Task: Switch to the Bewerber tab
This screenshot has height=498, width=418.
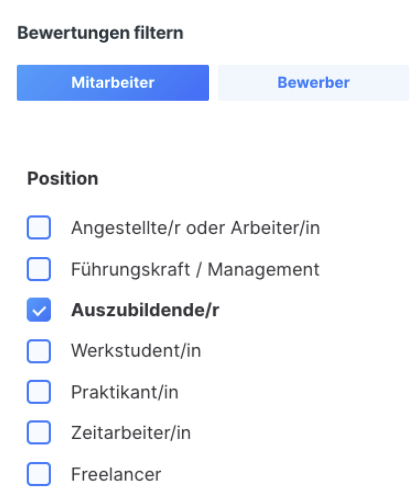Action: (x=313, y=83)
